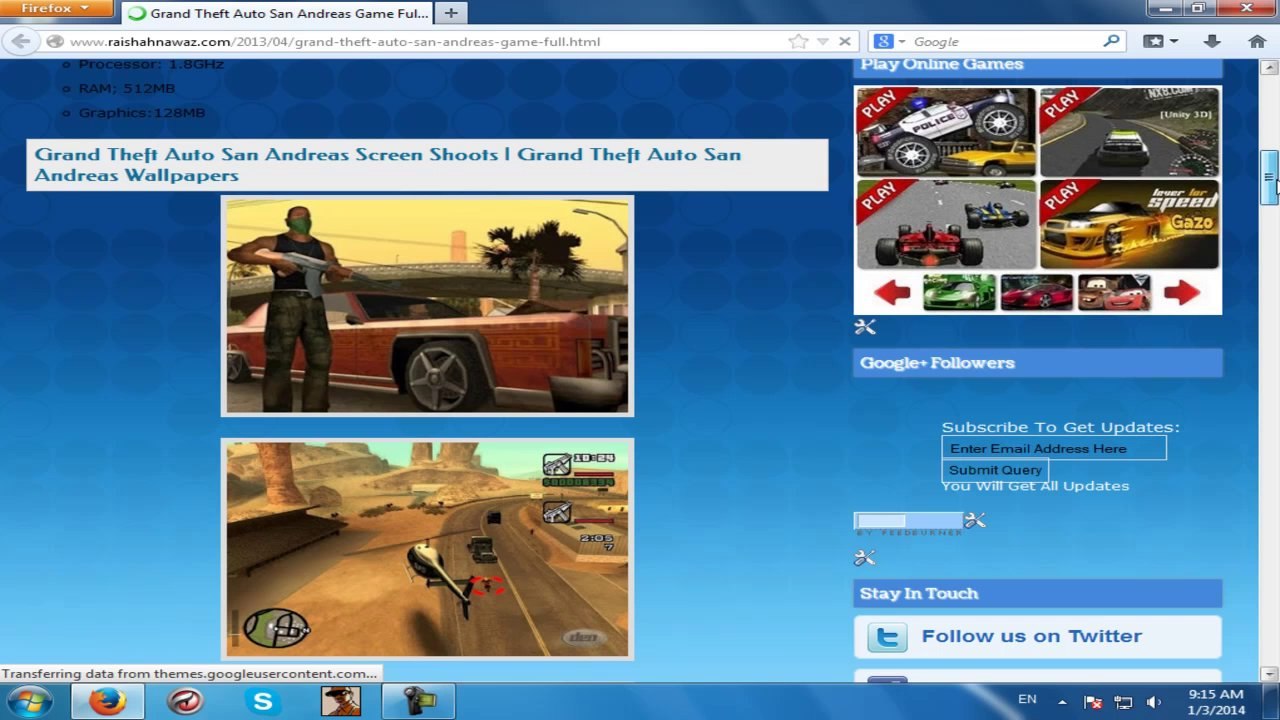
Task: Click the Follow us on Twitter link
Action: click(1031, 636)
